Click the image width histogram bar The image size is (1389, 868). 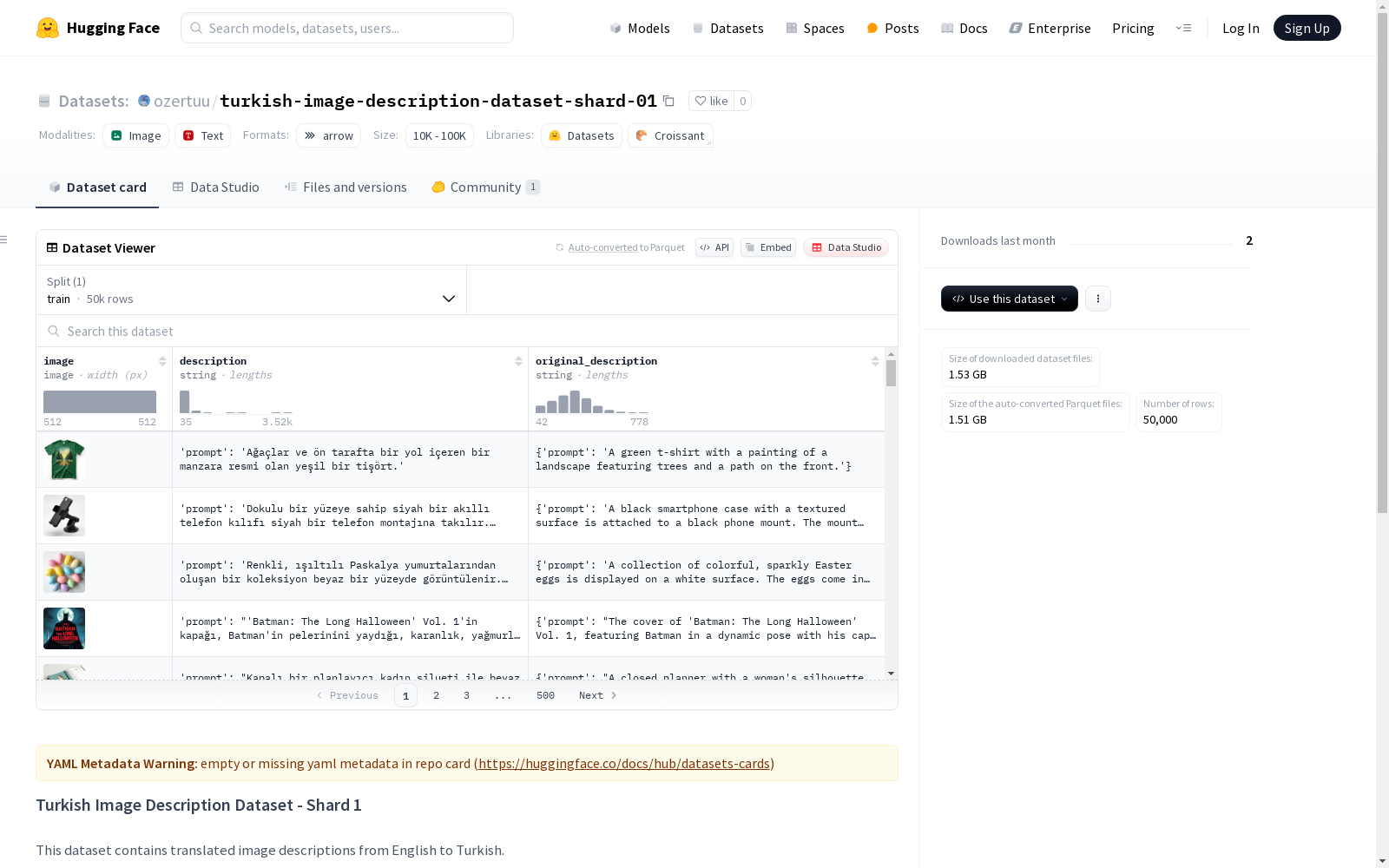[x=100, y=402]
